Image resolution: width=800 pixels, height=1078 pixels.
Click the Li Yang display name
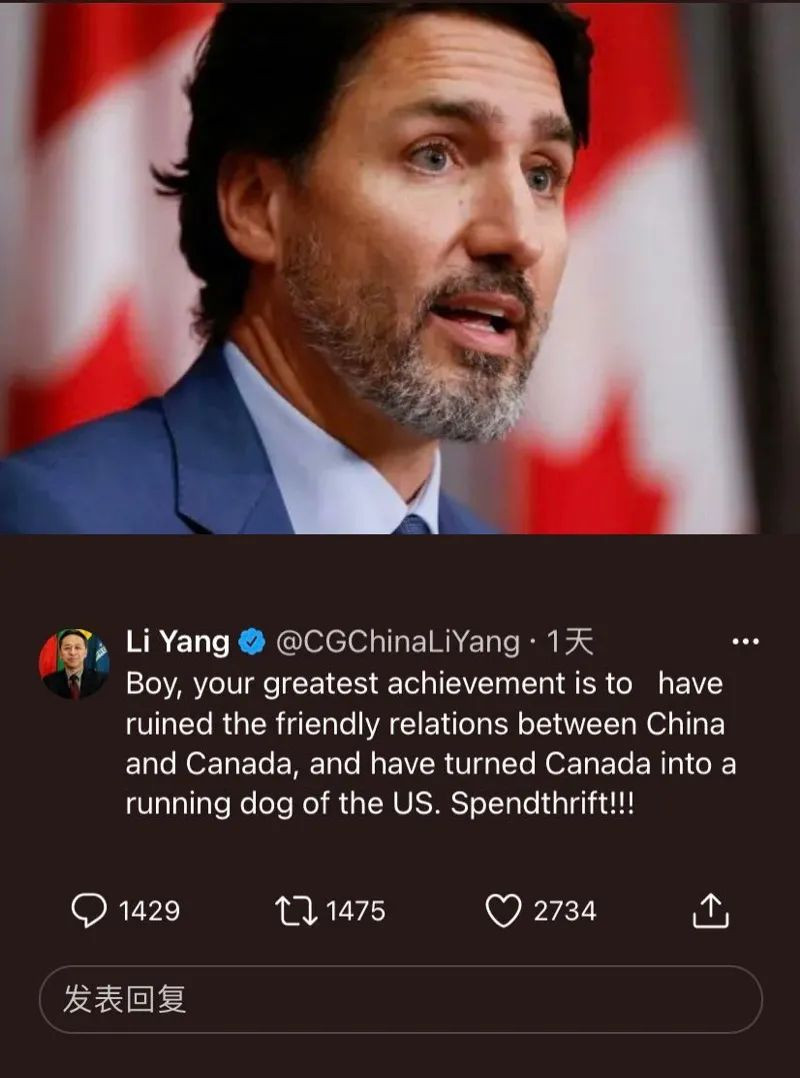[178, 642]
